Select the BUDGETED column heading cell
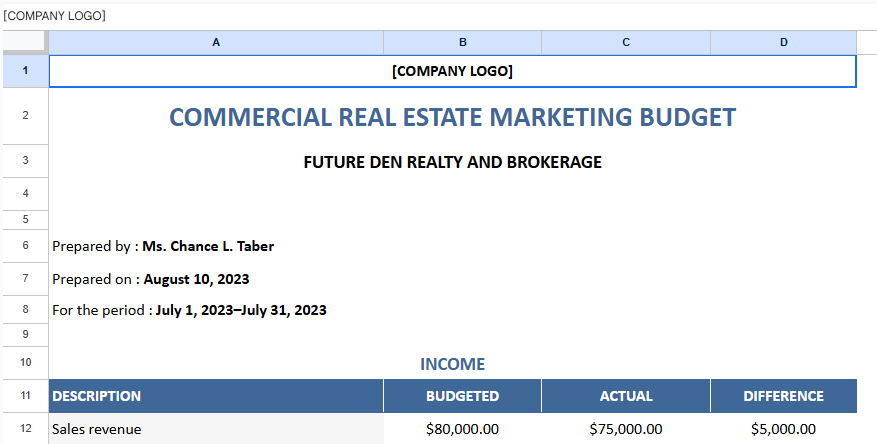877x444 pixels. click(x=462, y=396)
